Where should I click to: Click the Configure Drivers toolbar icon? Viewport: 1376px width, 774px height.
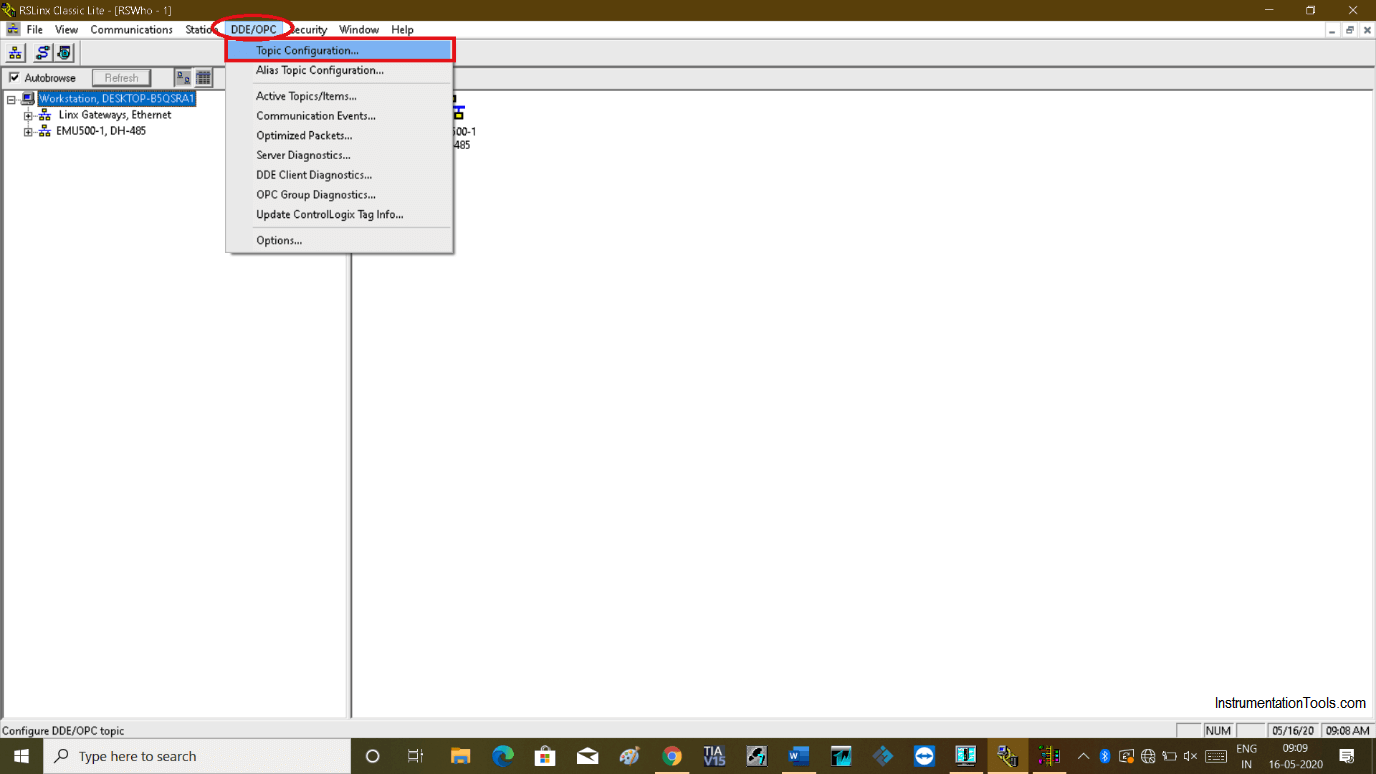click(x=42, y=53)
